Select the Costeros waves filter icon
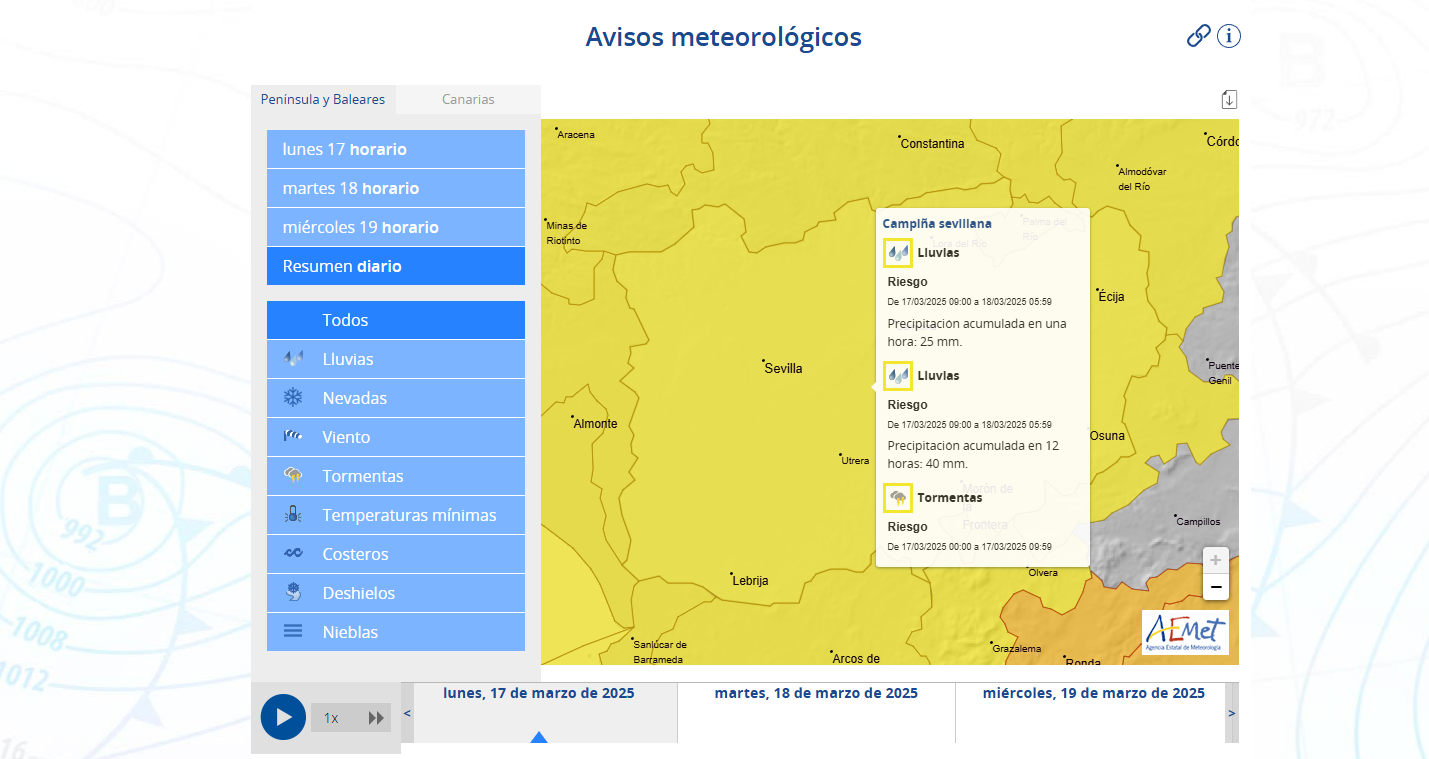This screenshot has width=1429, height=759. pos(292,553)
